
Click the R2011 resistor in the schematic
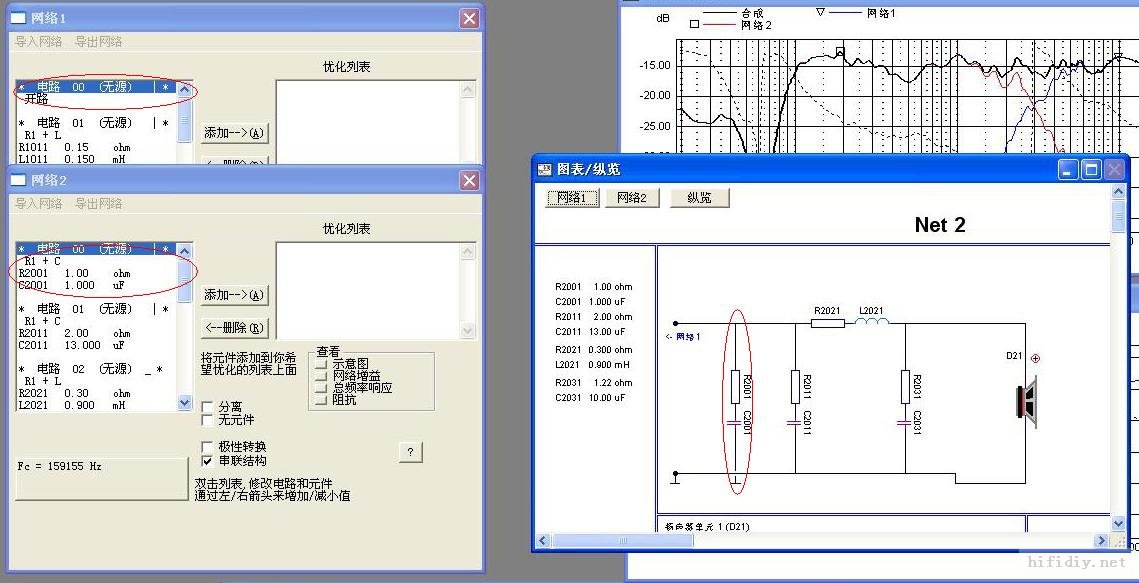point(795,386)
